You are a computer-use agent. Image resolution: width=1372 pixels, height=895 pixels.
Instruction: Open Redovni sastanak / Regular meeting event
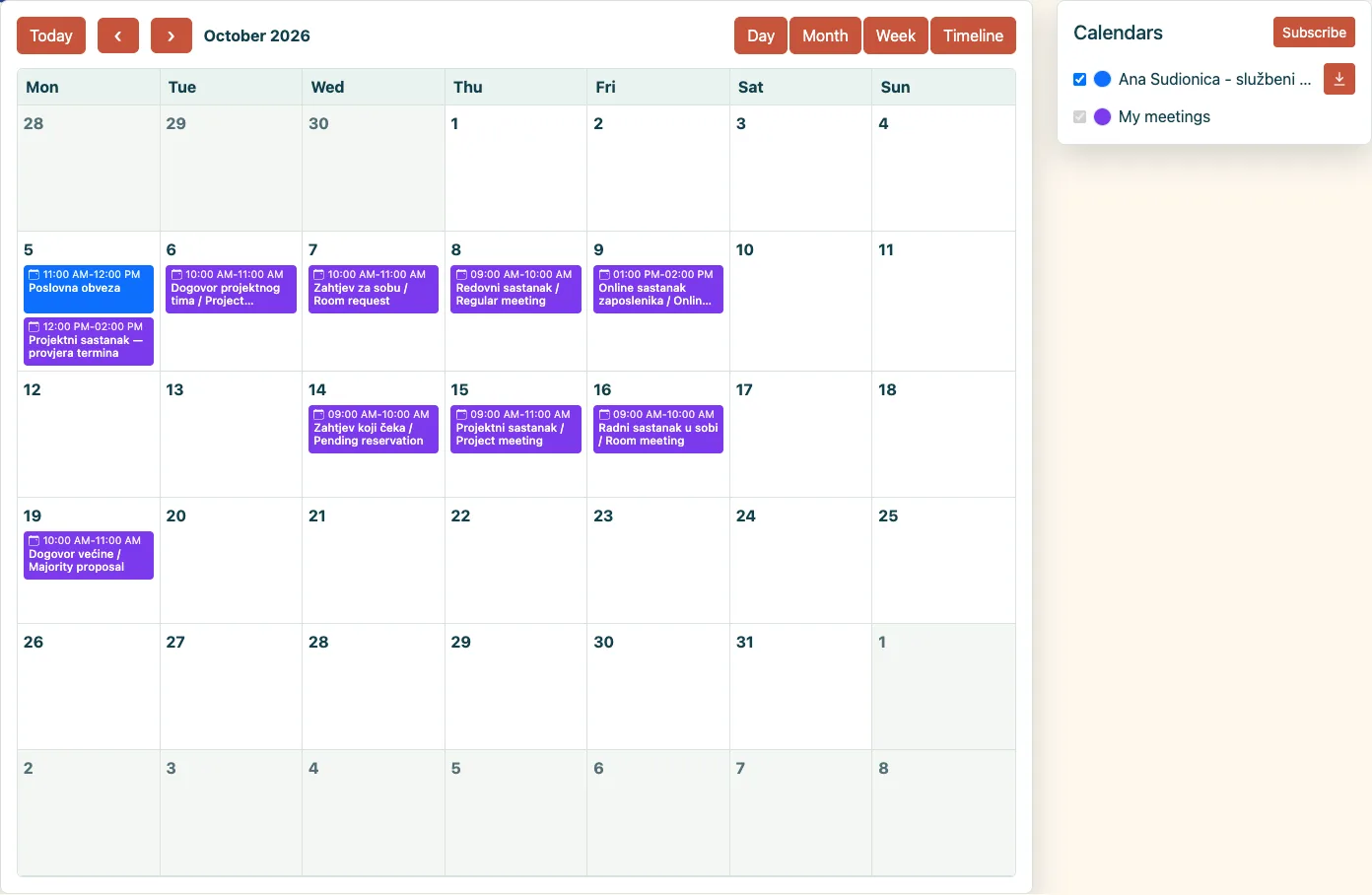(x=515, y=290)
